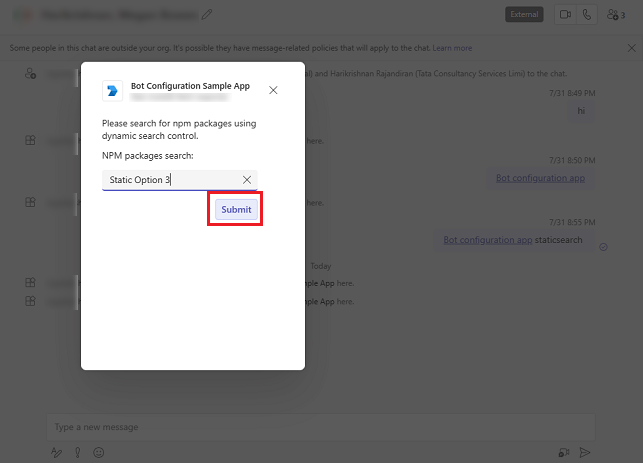Clear the NPM packages search field
The width and height of the screenshot is (643, 463).
click(x=247, y=180)
